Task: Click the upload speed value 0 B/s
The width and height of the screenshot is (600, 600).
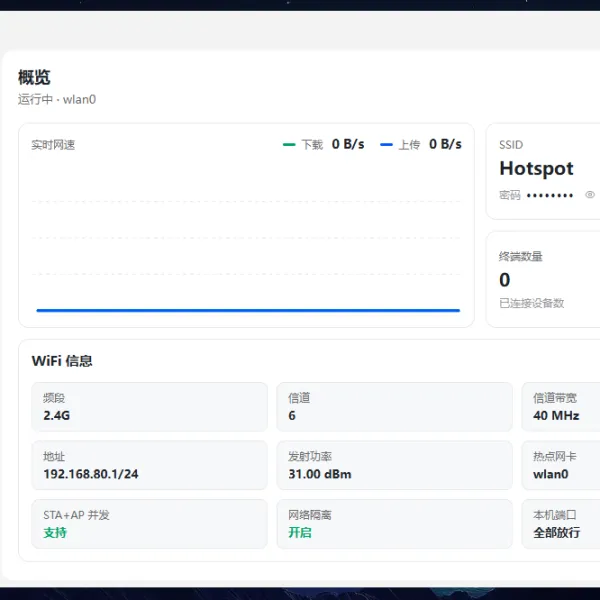Action: [x=445, y=144]
